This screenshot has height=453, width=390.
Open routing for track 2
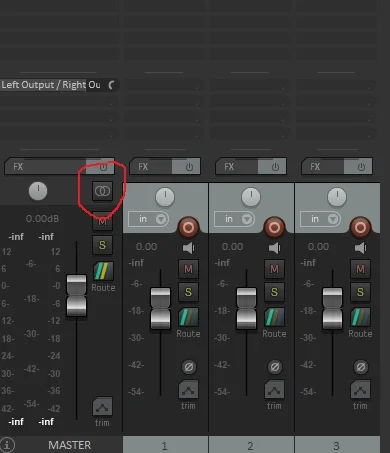pyautogui.click(x=274, y=317)
